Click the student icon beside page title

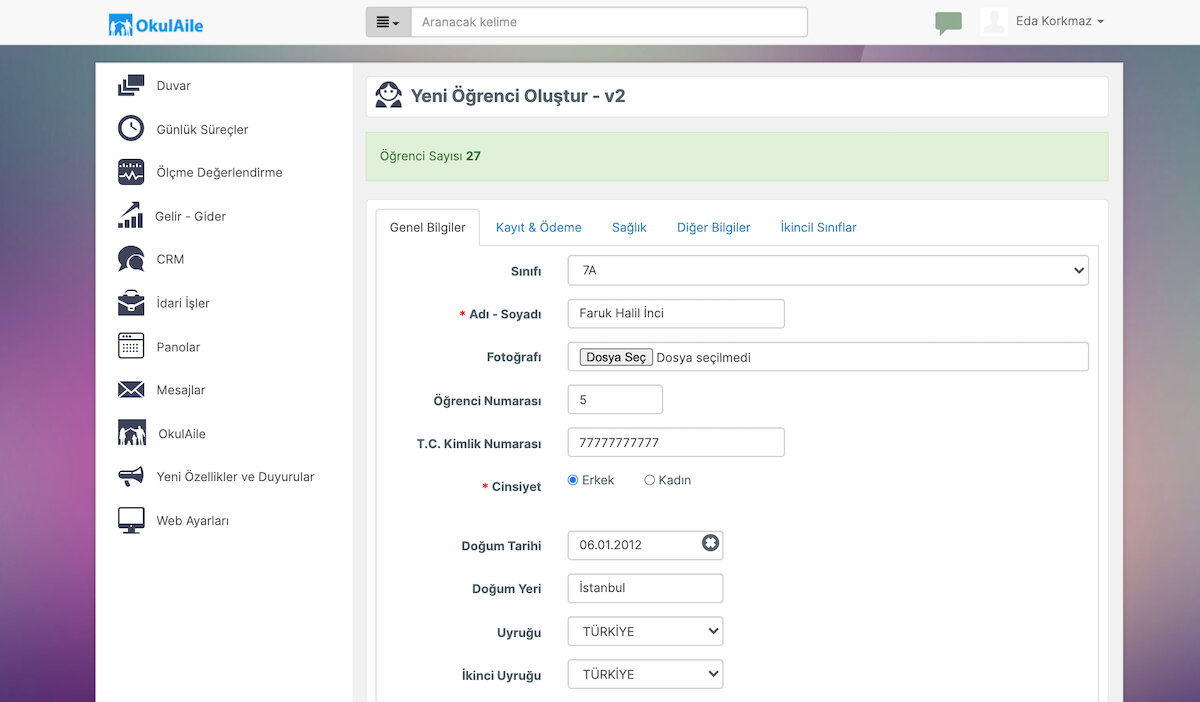point(389,96)
